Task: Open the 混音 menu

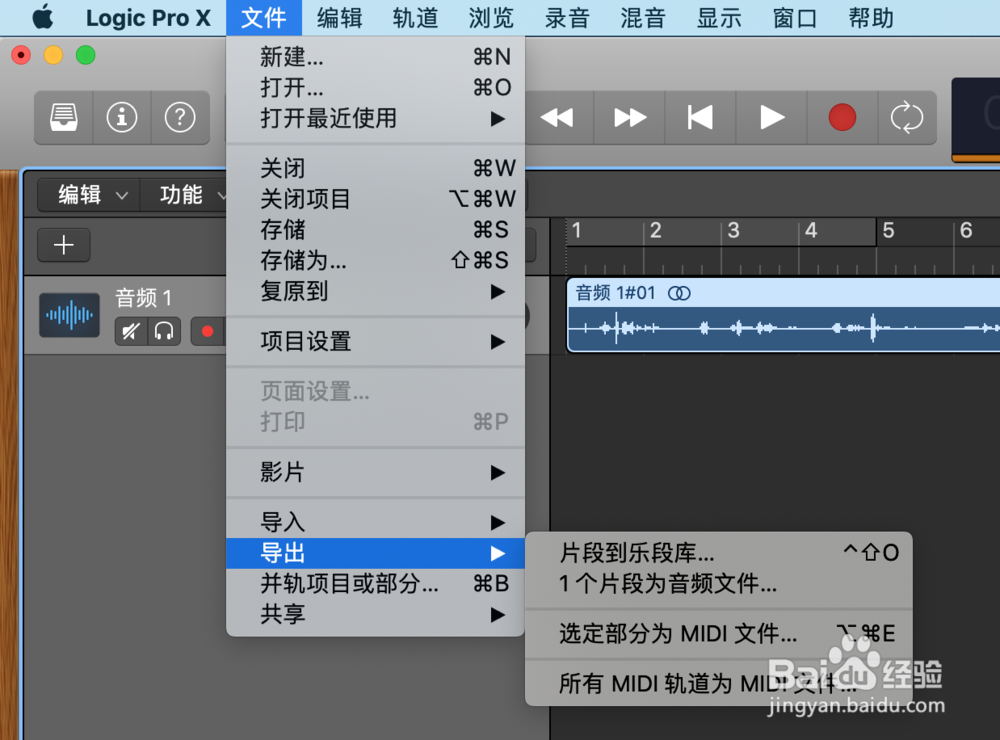Action: [x=643, y=18]
